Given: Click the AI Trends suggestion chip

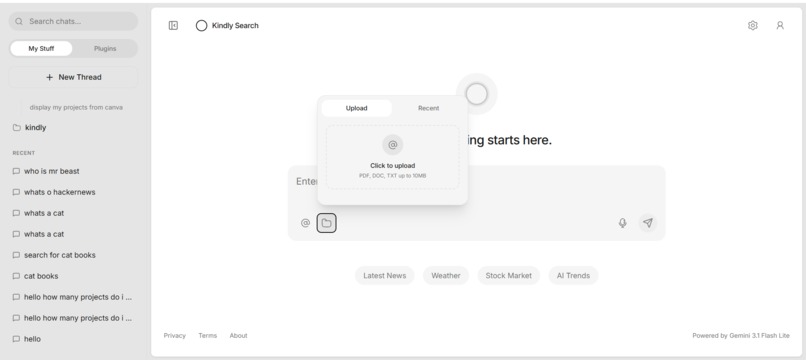Looking at the screenshot, I should click(x=573, y=276).
